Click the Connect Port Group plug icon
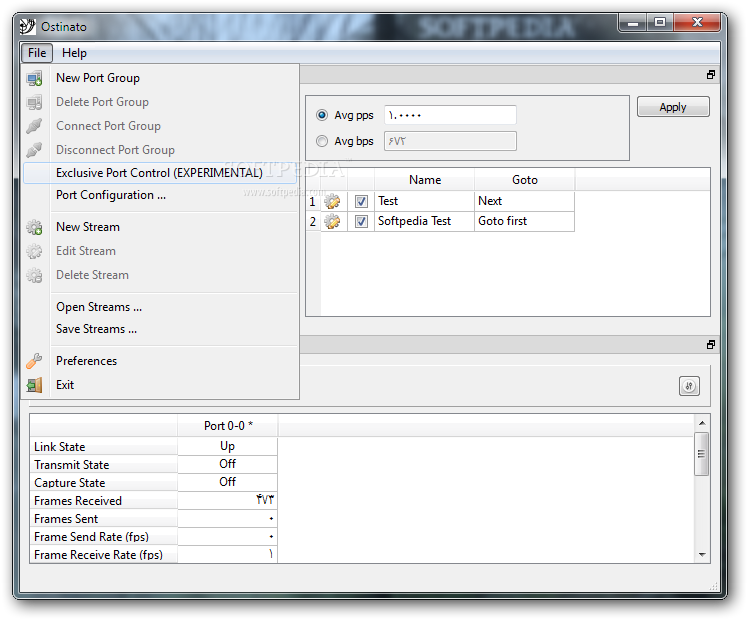Image resolution: width=748 pixels, height=620 pixels. (34, 126)
